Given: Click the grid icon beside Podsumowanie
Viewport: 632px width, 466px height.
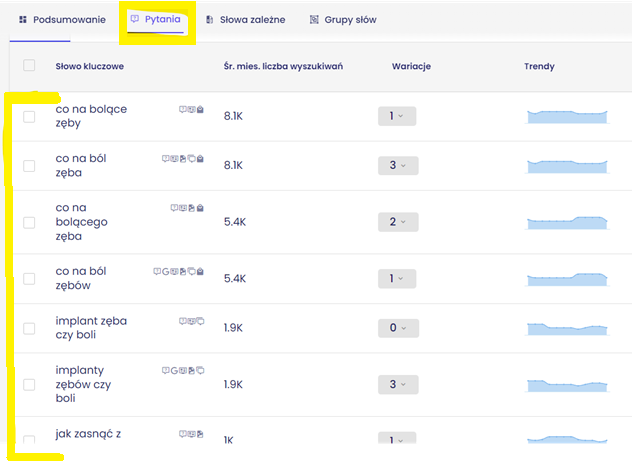Looking at the screenshot, I should tap(23, 19).
